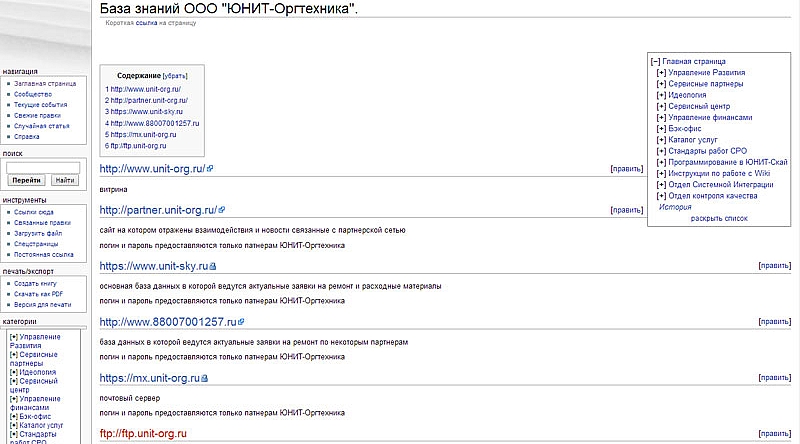The image size is (800, 444).
Task: Click lock icon beside https://www.unit-sky.ru heading
Action: click(x=213, y=267)
